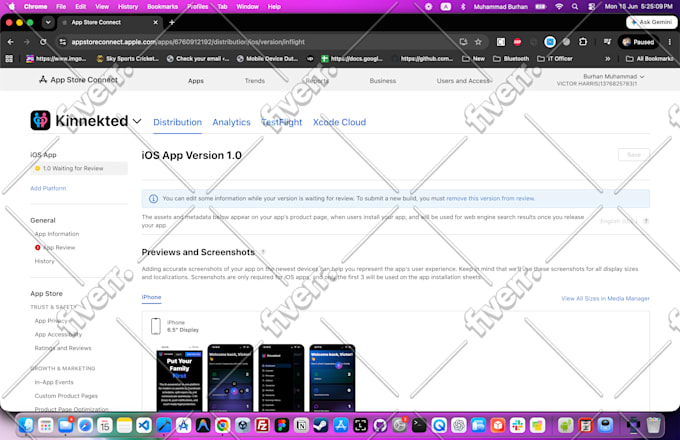
Task: Click the Wi-Fi icon in the menu bar
Action: pyautogui.click(x=559, y=7)
